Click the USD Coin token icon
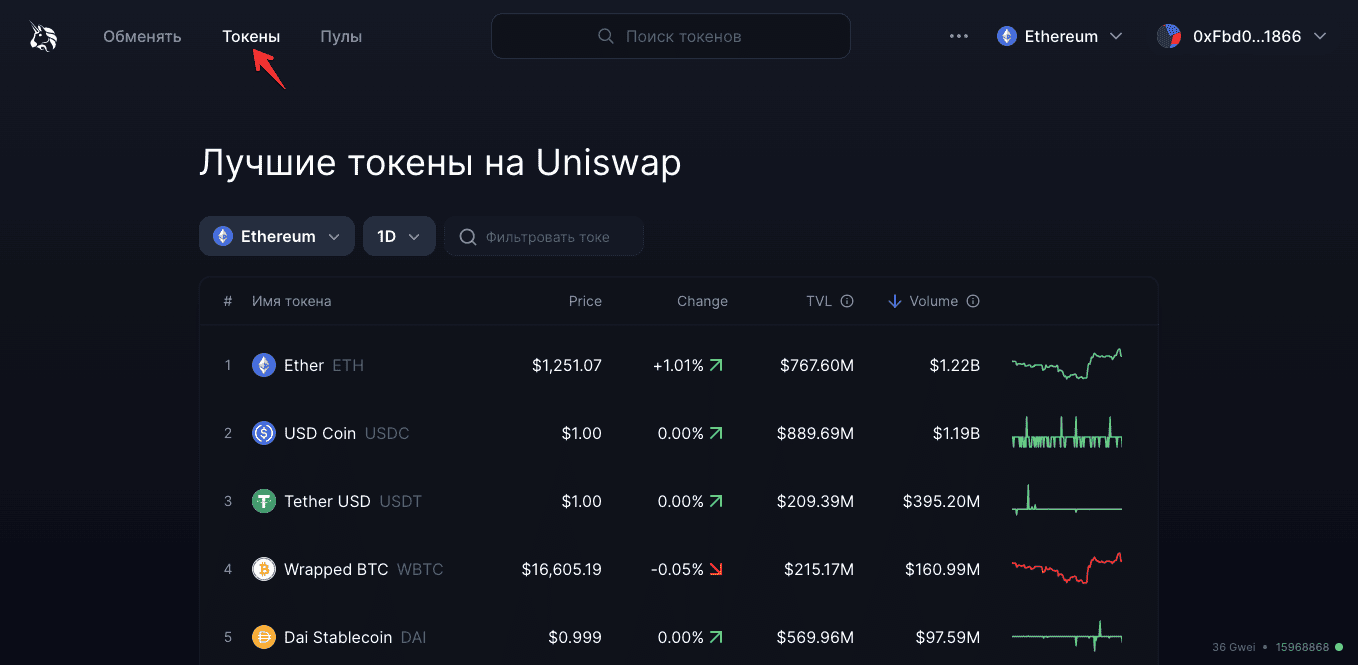This screenshot has width=1358, height=665. pos(264,433)
